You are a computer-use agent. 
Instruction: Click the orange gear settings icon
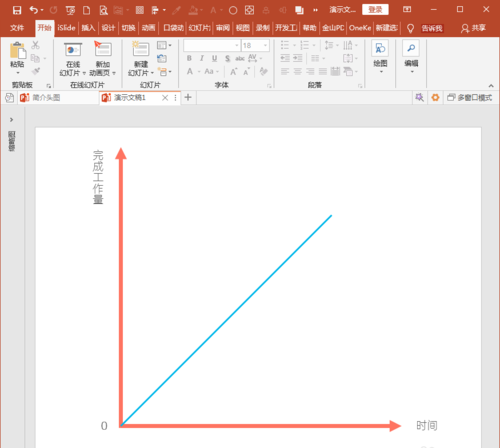435,97
